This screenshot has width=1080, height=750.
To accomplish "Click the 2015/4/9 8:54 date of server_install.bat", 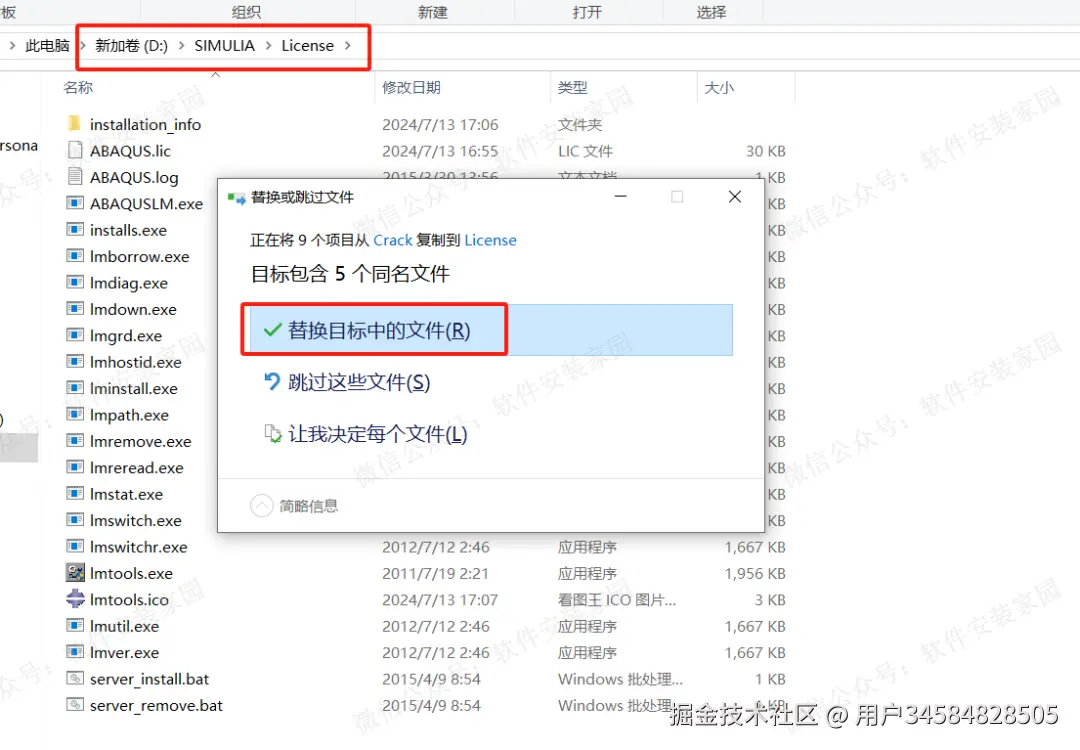I will (x=431, y=679).
